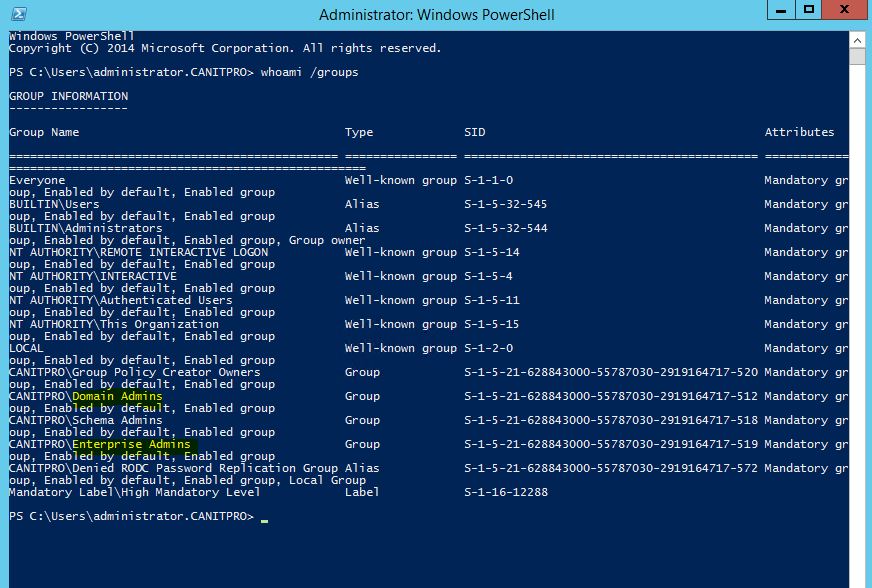Click the SID 'S-1-5-4'

click(488, 276)
